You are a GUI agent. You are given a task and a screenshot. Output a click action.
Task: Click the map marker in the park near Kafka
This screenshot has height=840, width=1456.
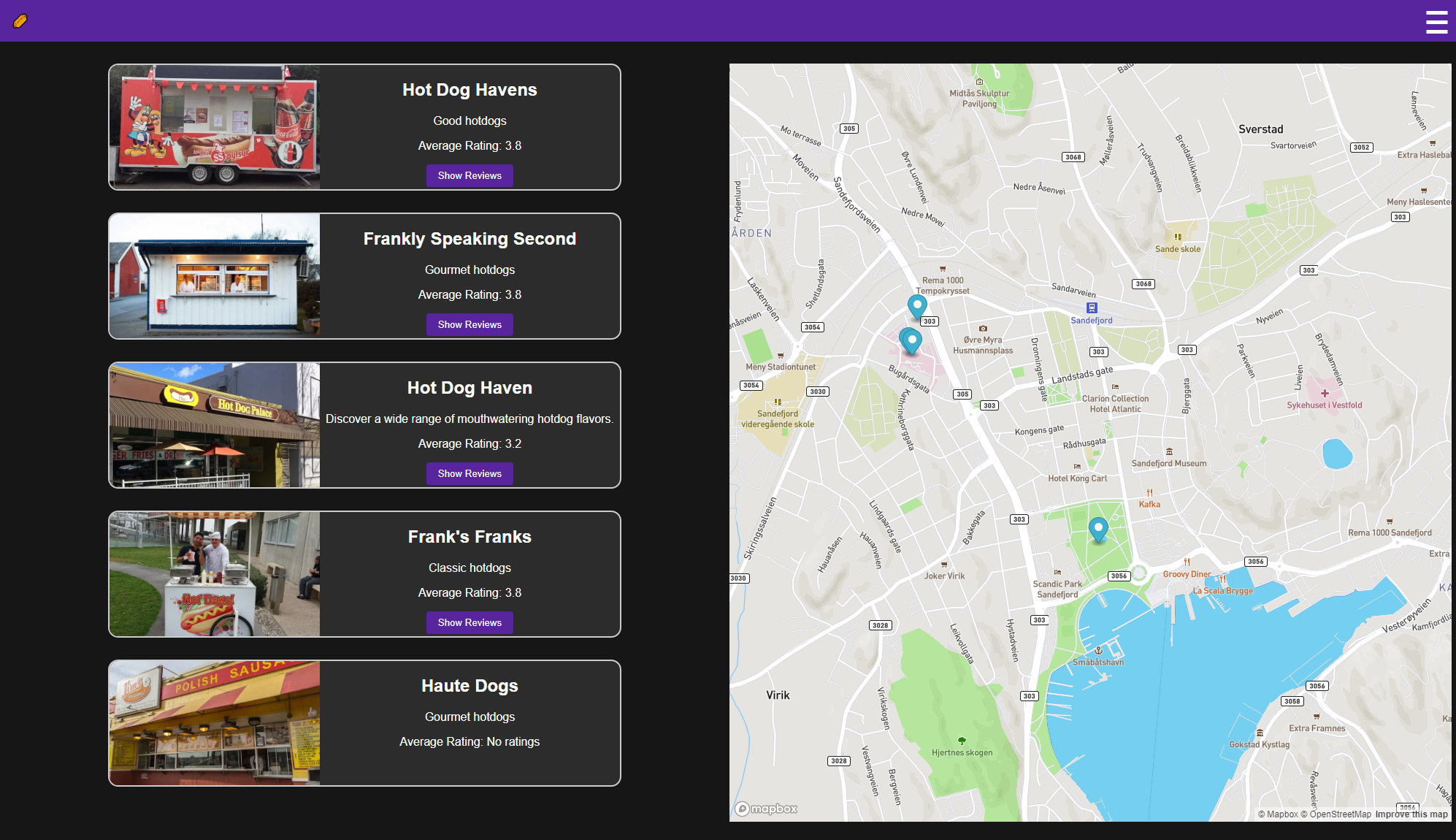click(1097, 528)
